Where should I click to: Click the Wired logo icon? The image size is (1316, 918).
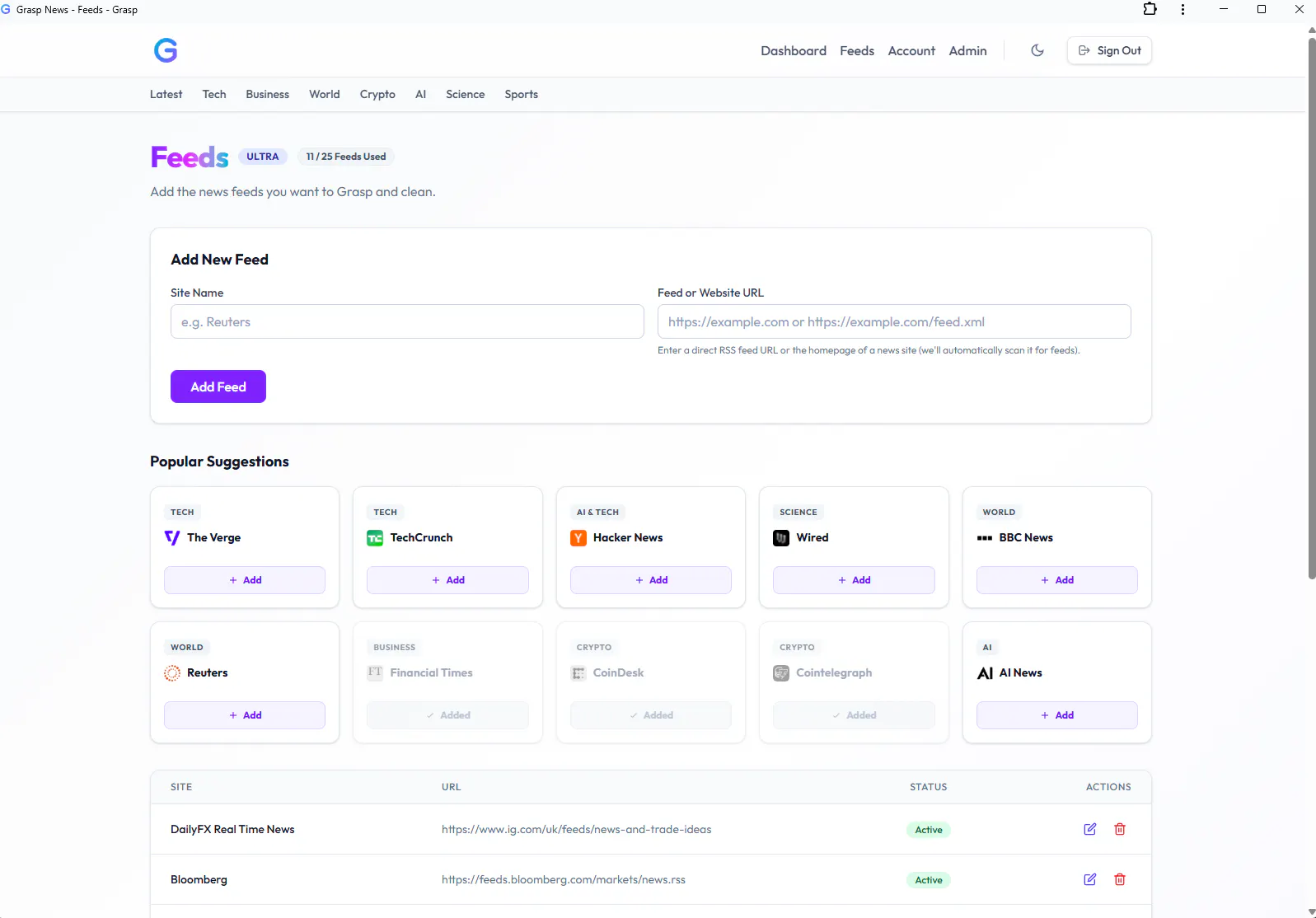tap(781, 538)
